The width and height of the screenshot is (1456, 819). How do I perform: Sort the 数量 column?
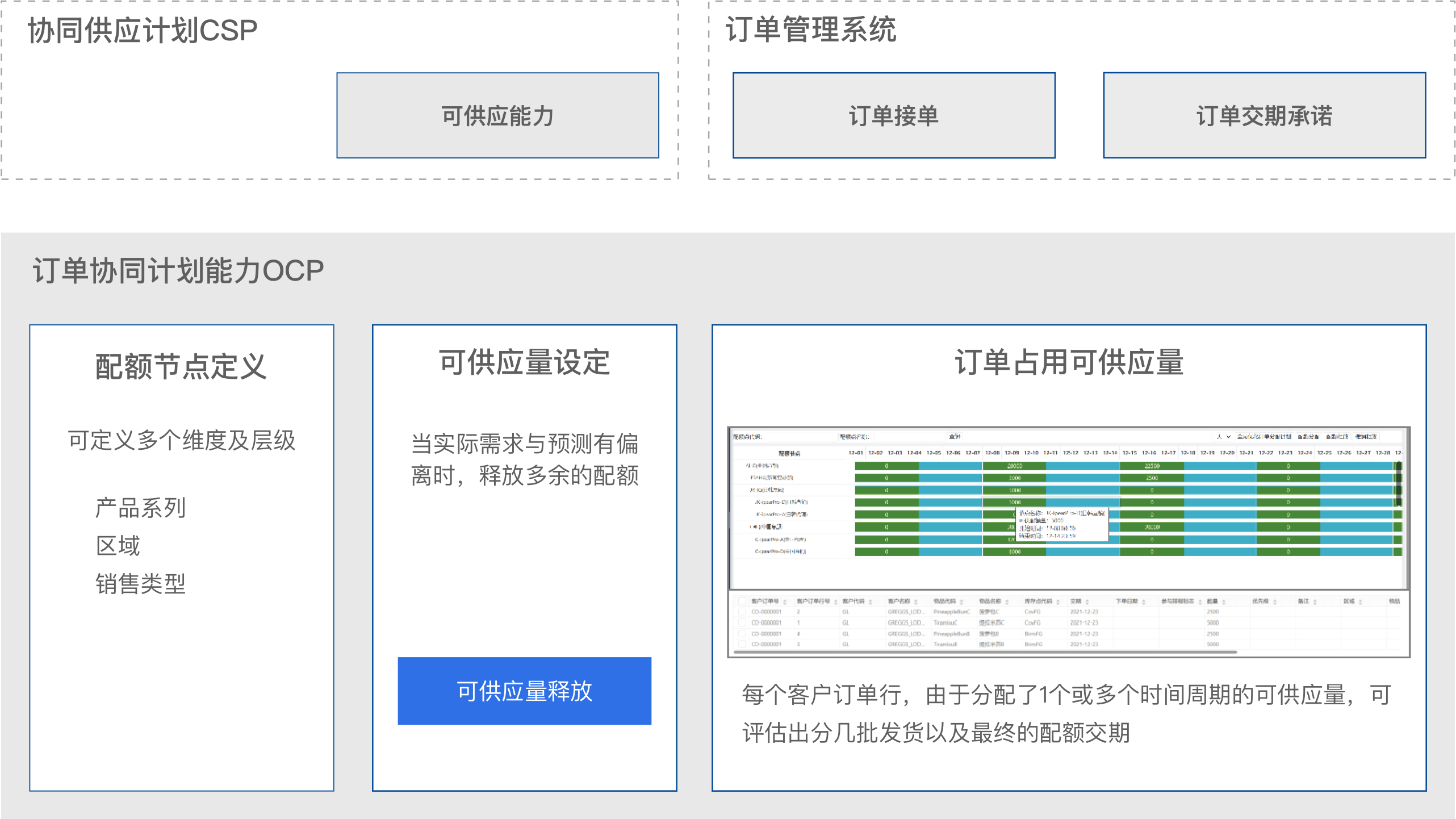1224,602
